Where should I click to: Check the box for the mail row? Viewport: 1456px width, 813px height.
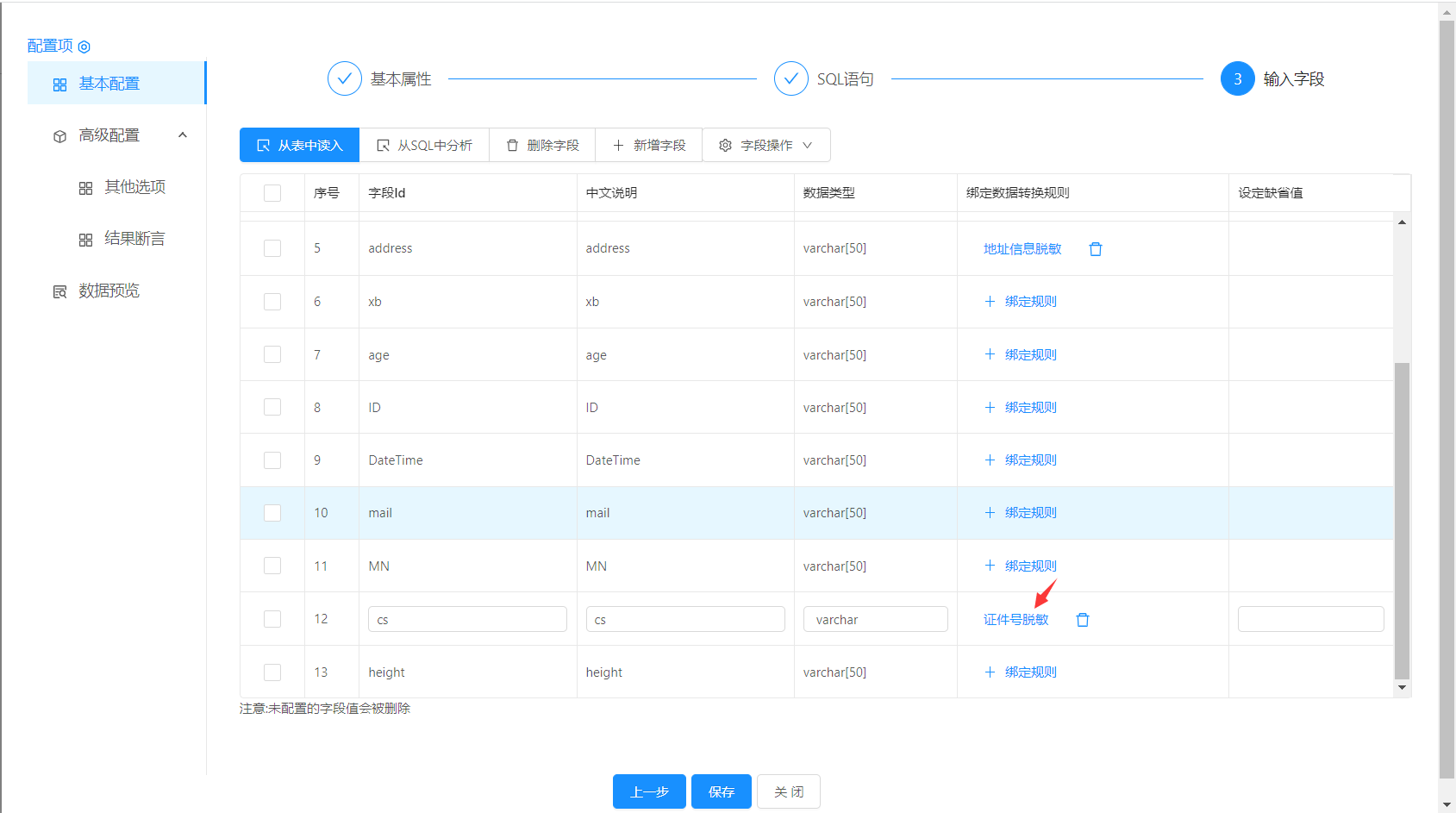click(x=272, y=513)
